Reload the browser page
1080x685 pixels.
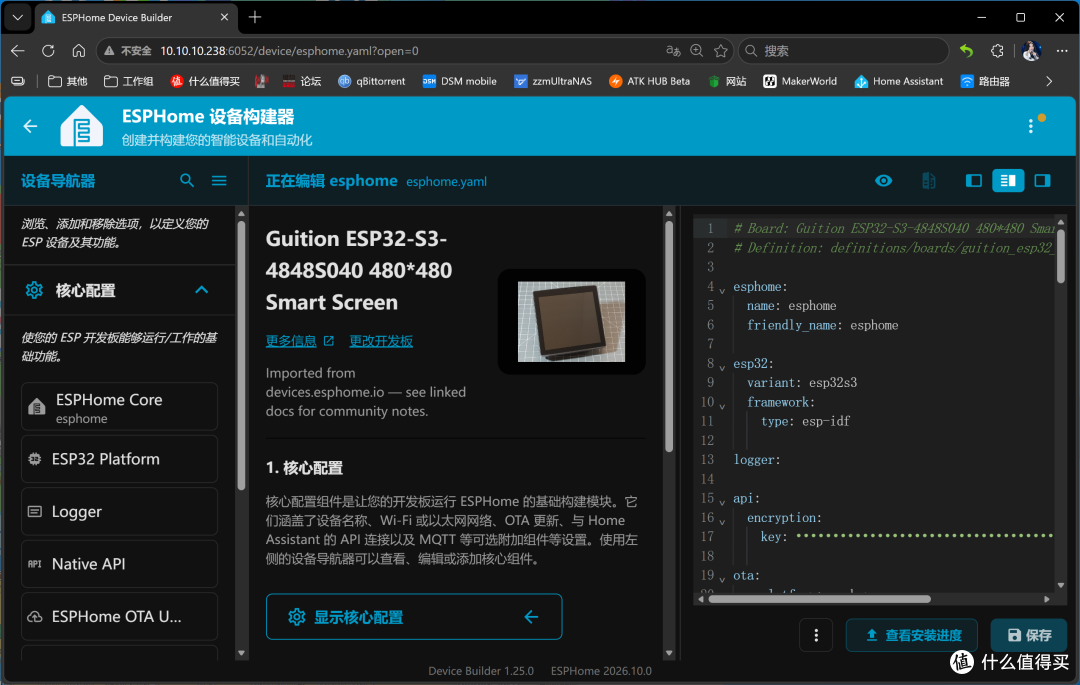[x=48, y=51]
